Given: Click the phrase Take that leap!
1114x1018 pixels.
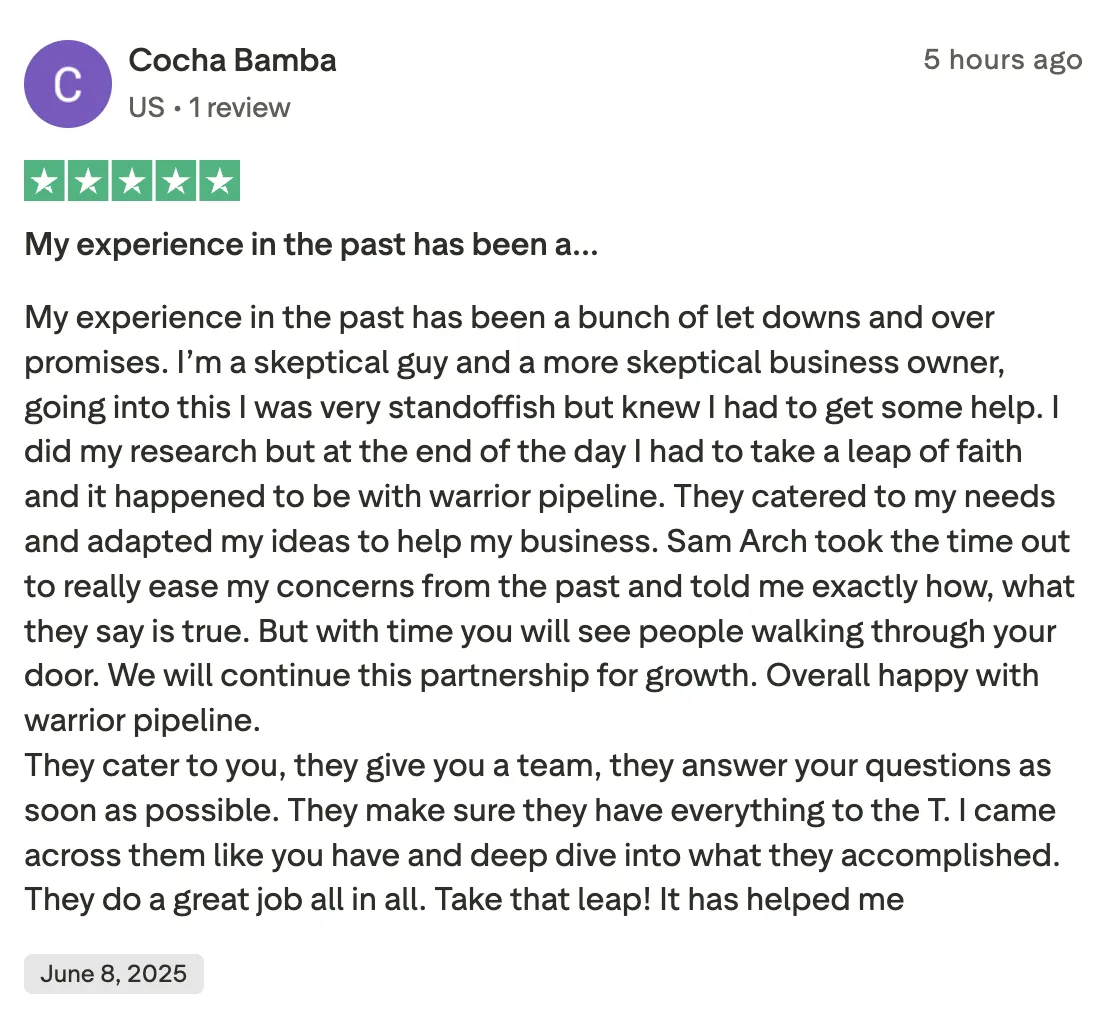Looking at the screenshot, I should (543, 899).
